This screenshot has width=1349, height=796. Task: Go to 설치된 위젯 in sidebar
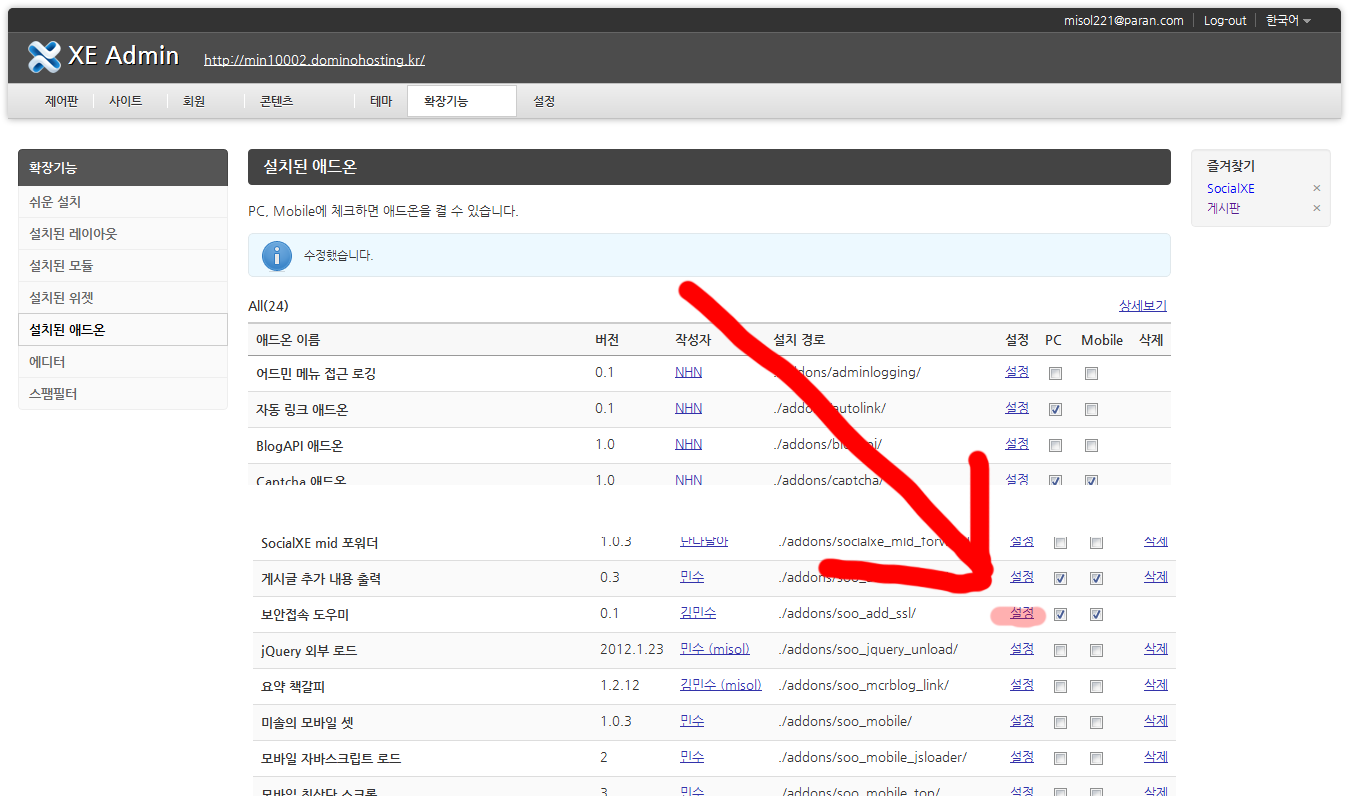[x=123, y=298]
